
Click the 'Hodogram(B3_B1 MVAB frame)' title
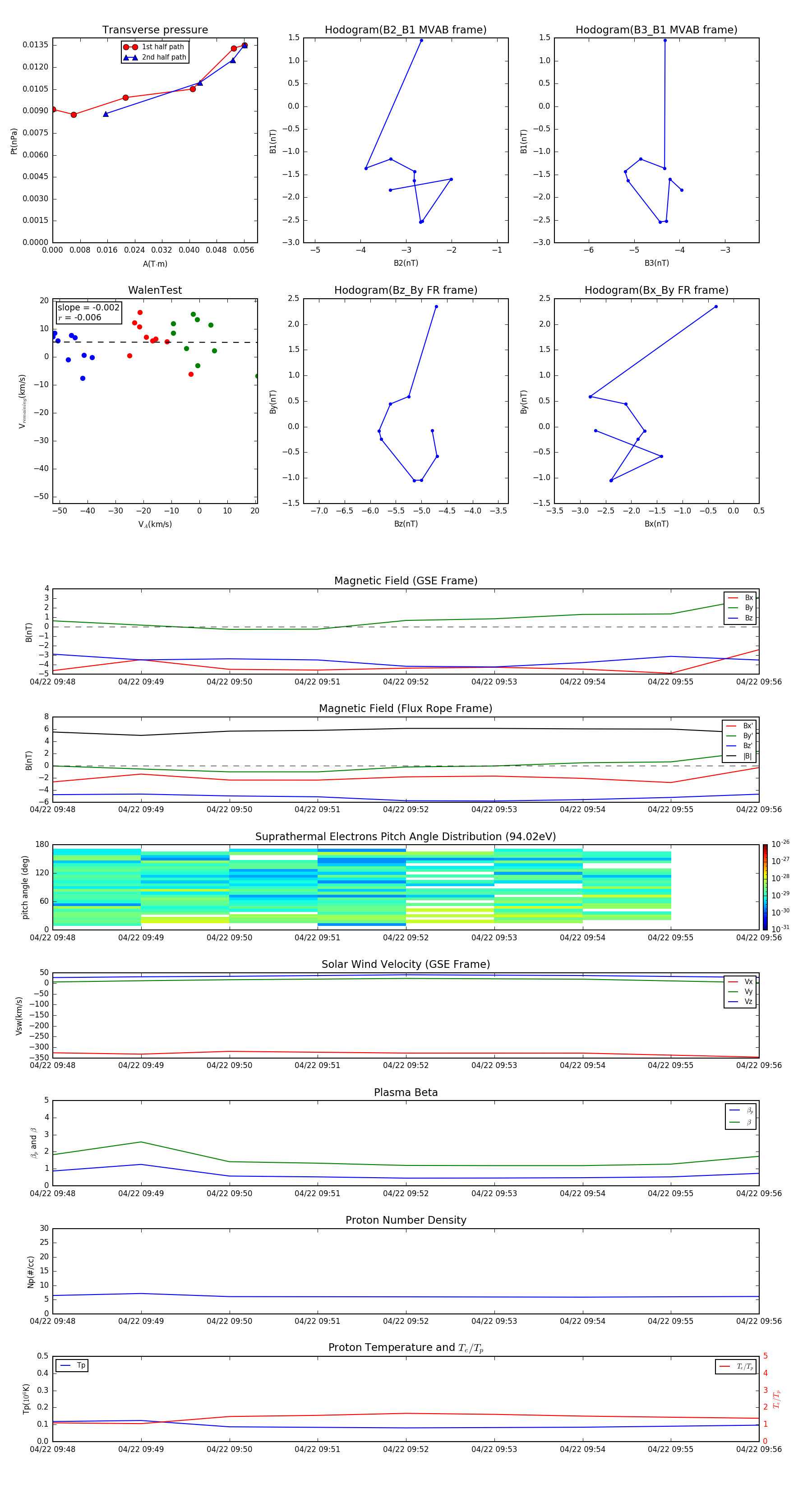click(x=656, y=30)
